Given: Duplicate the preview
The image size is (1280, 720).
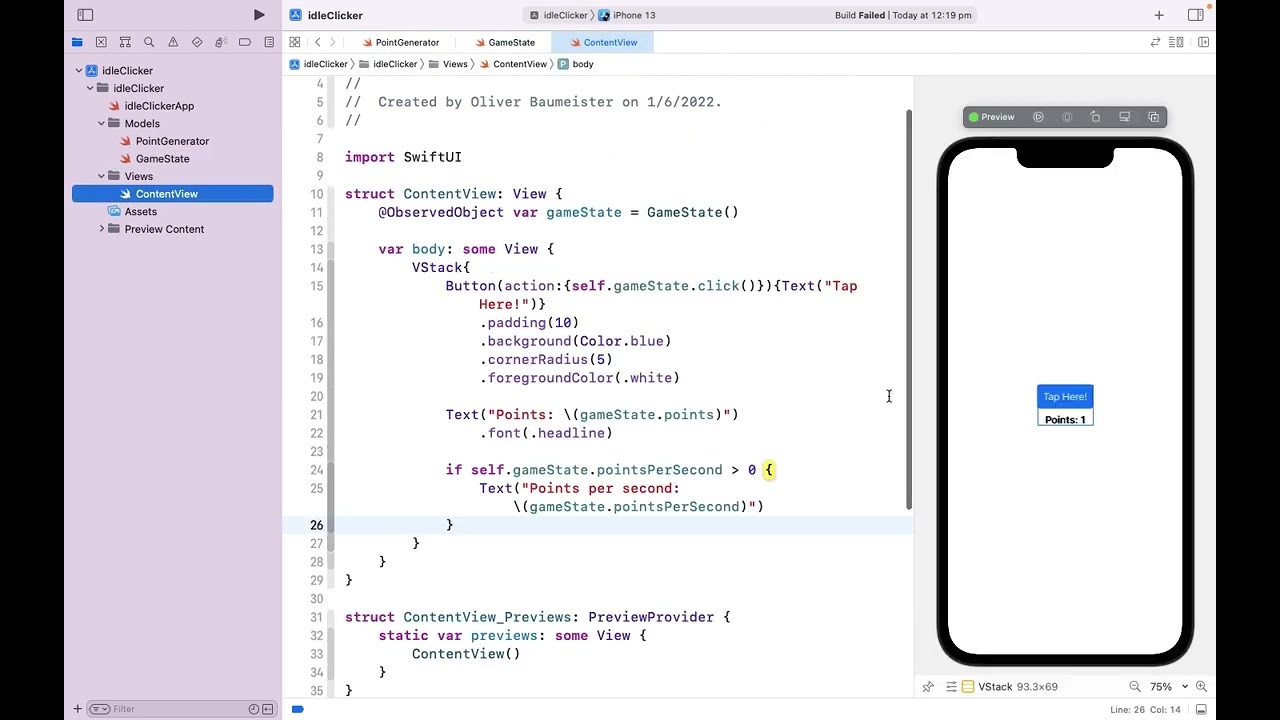Looking at the screenshot, I should tap(1153, 117).
